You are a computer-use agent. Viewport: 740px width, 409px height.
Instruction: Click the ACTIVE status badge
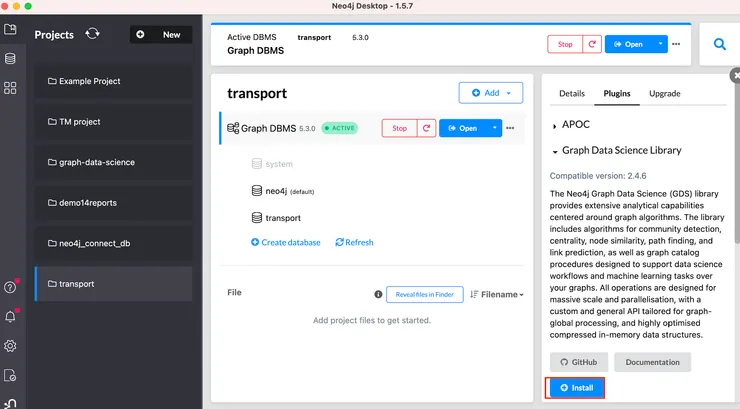[x=340, y=128]
